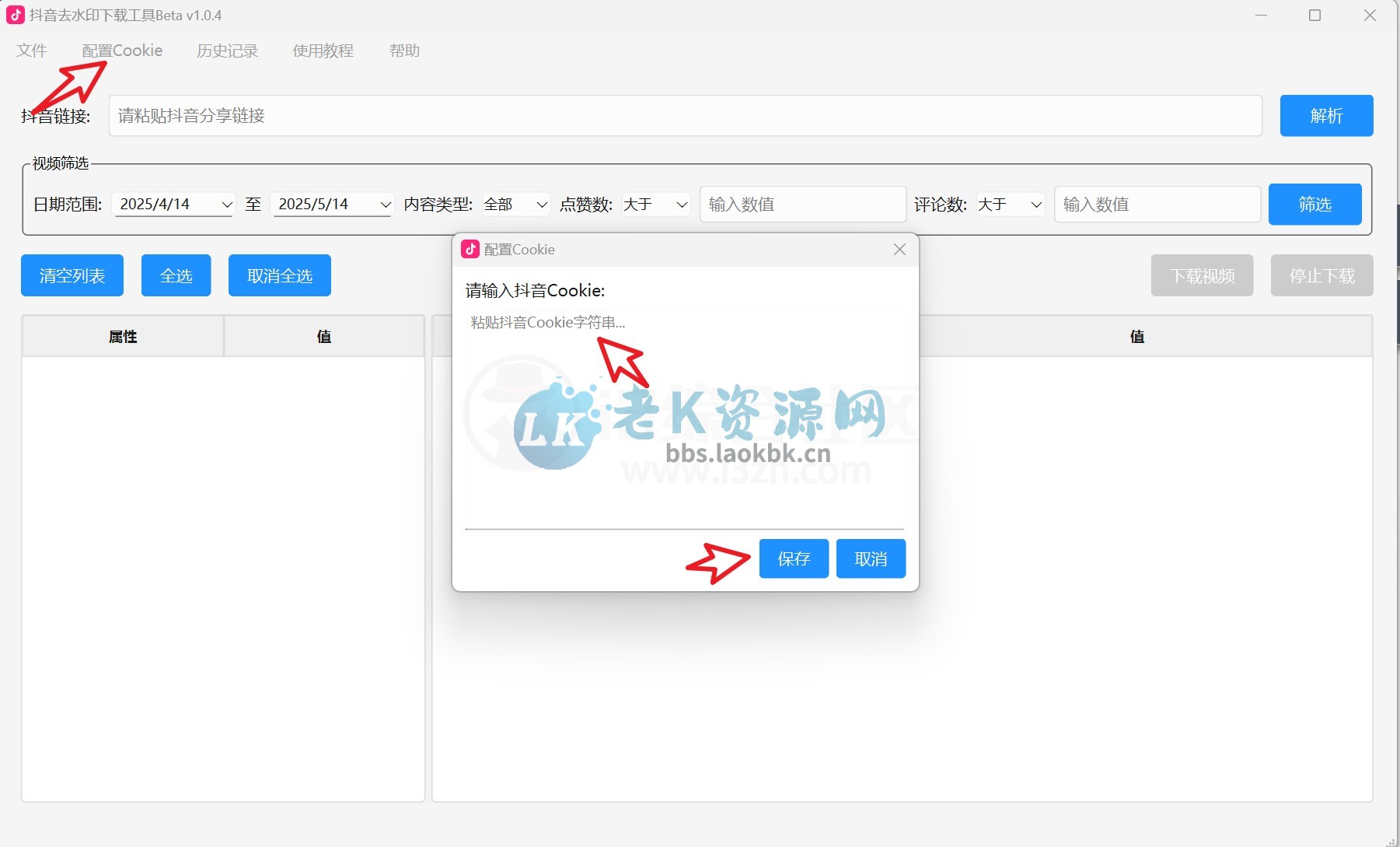Close the main application window

tap(1370, 16)
